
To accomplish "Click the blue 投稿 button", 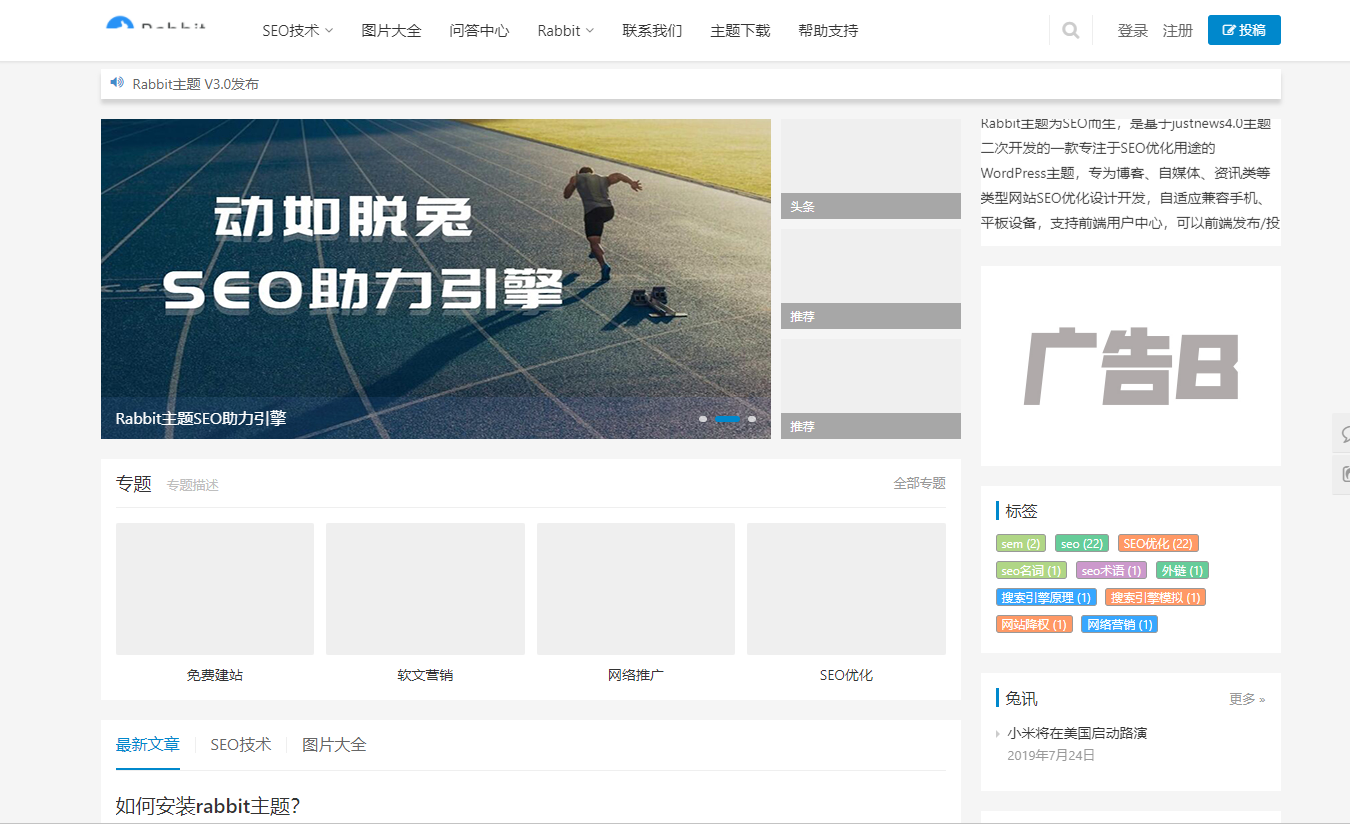I will tap(1244, 30).
